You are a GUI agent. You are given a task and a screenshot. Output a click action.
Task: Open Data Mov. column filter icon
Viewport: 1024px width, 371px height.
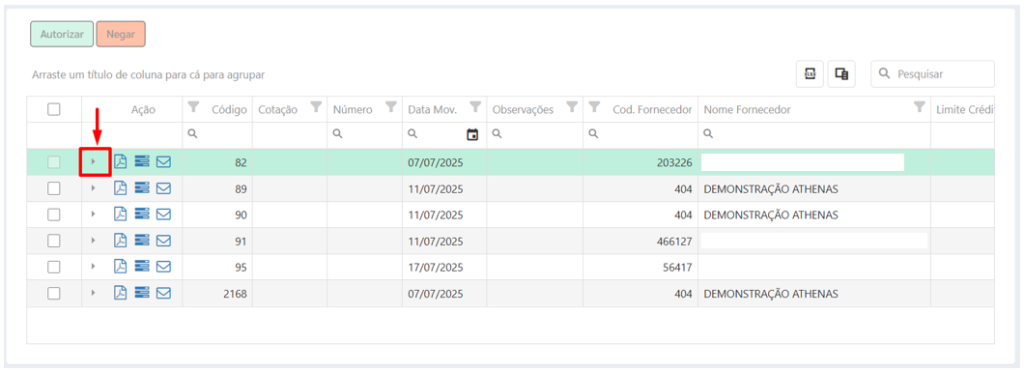[x=475, y=106]
